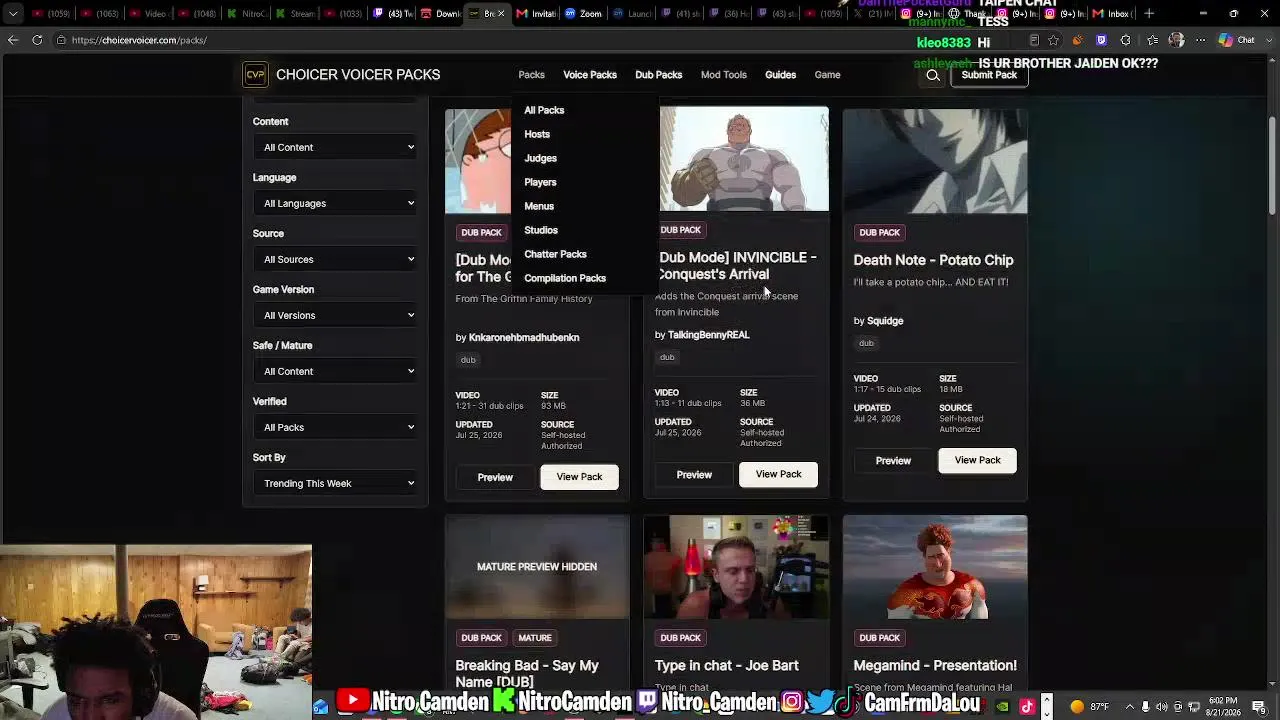Choose Judges from the Packs menu

click(x=540, y=158)
